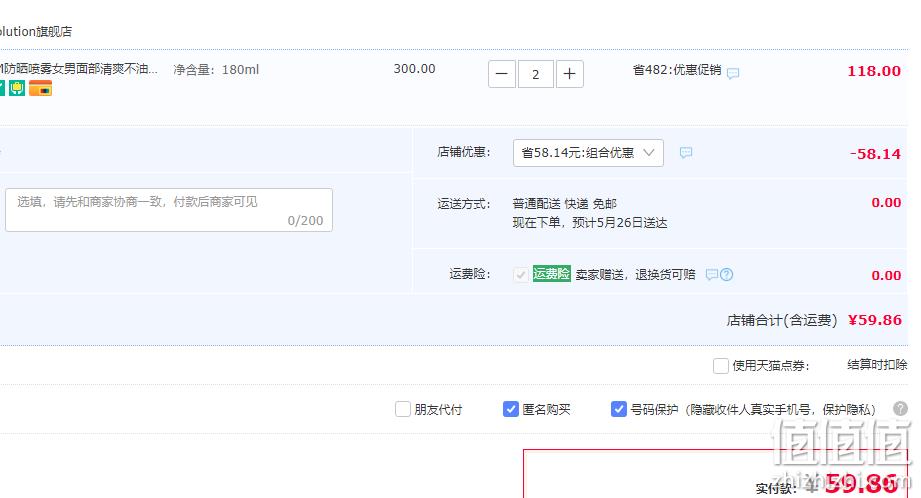Viewport: 921px width, 498px height.
Task: Click the quantity field showing 2
Action: coord(536,74)
